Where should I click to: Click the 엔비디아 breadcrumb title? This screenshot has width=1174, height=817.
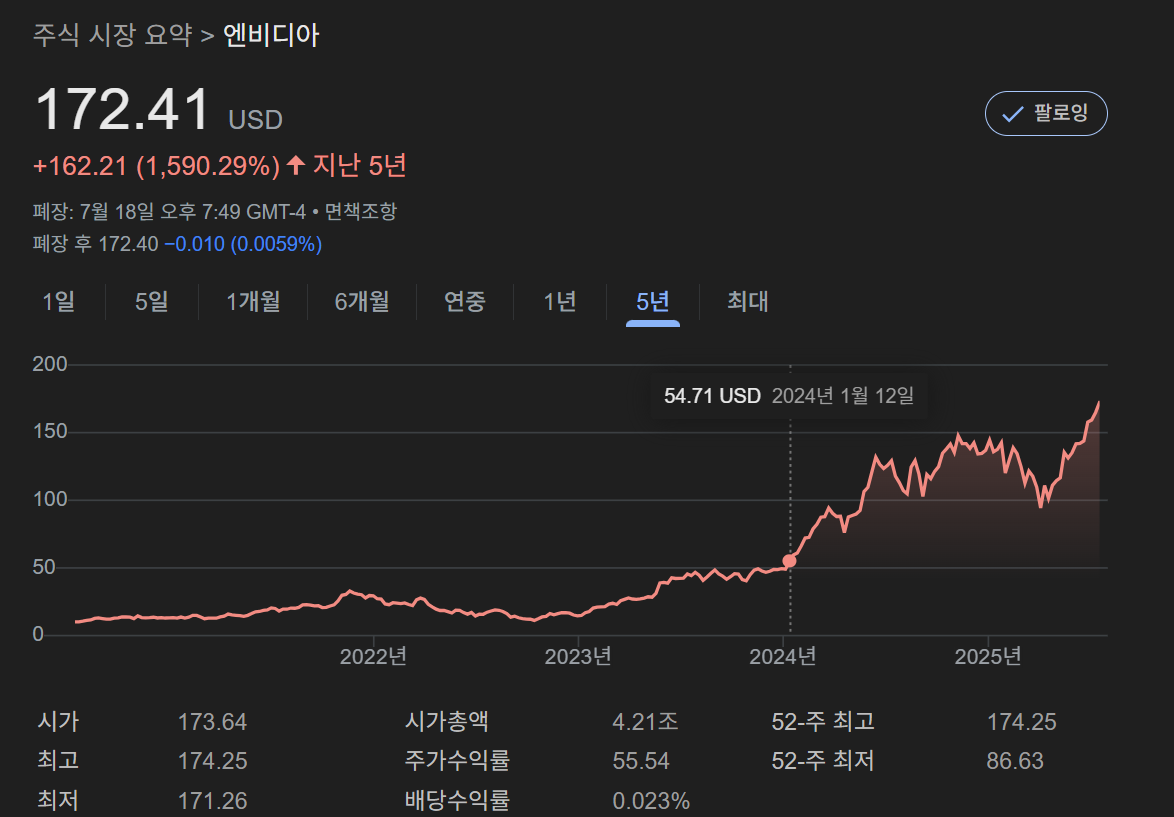(271, 35)
